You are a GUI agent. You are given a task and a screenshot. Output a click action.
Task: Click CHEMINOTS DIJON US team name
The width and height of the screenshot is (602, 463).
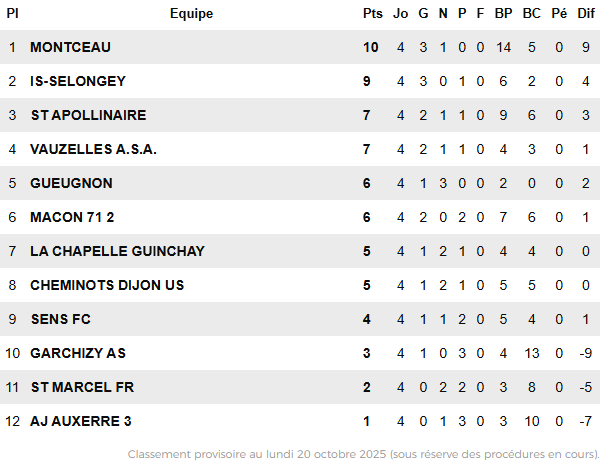tap(107, 285)
